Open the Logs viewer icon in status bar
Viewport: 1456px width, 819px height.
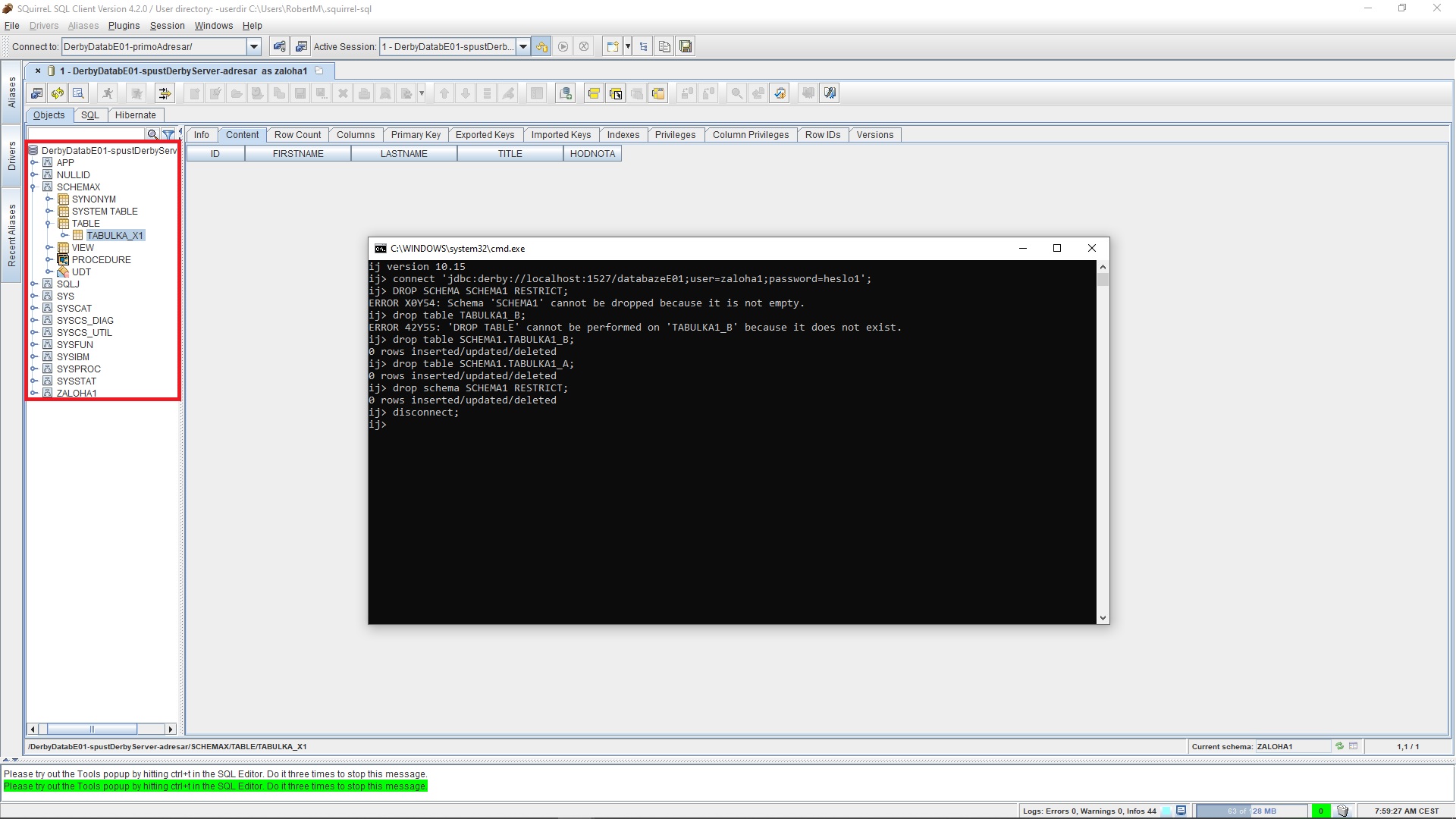(1180, 811)
